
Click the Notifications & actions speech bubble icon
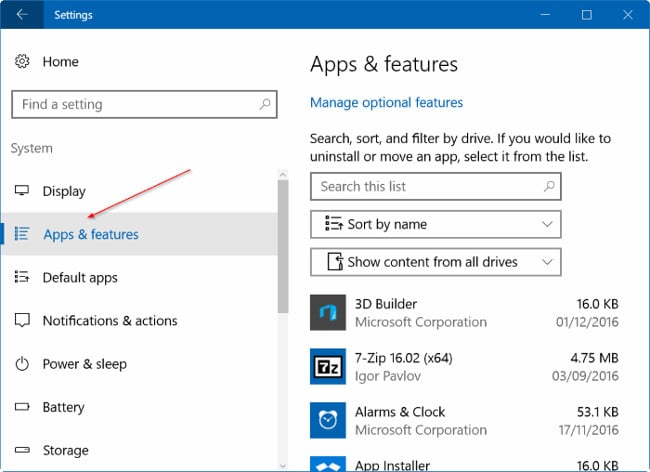click(x=22, y=320)
